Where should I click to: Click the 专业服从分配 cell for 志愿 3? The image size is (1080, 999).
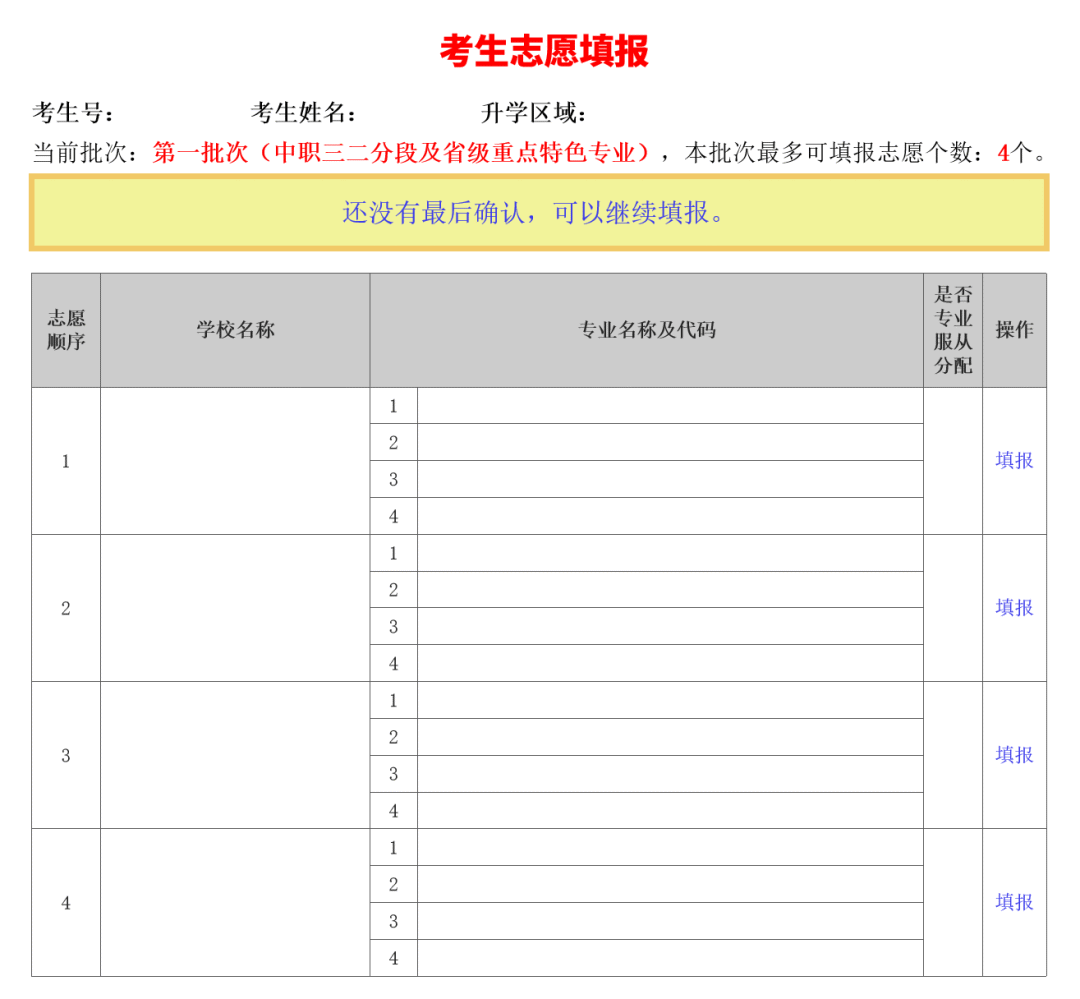click(953, 755)
